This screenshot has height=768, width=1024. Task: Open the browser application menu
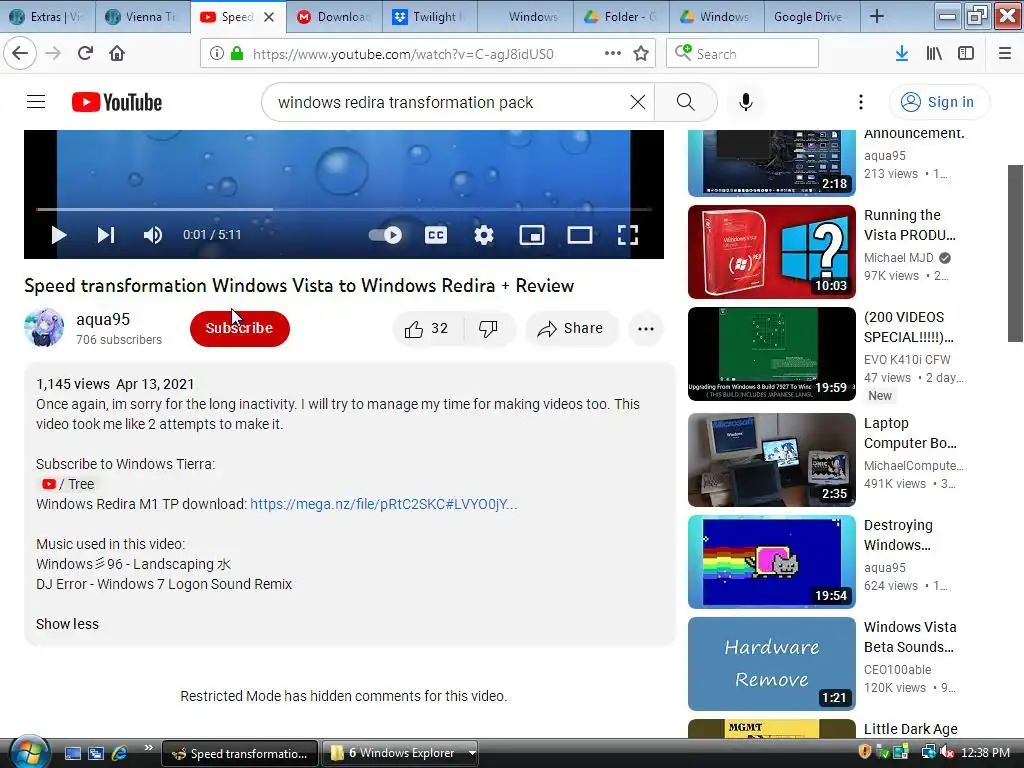tap(1005, 54)
